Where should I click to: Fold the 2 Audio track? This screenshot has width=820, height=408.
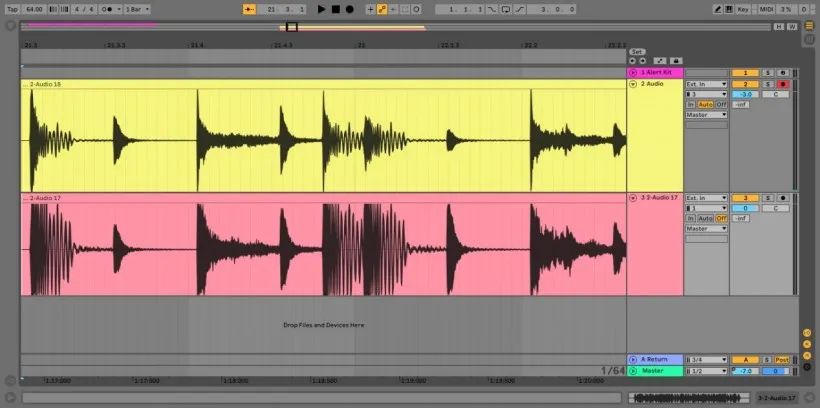tap(633, 84)
